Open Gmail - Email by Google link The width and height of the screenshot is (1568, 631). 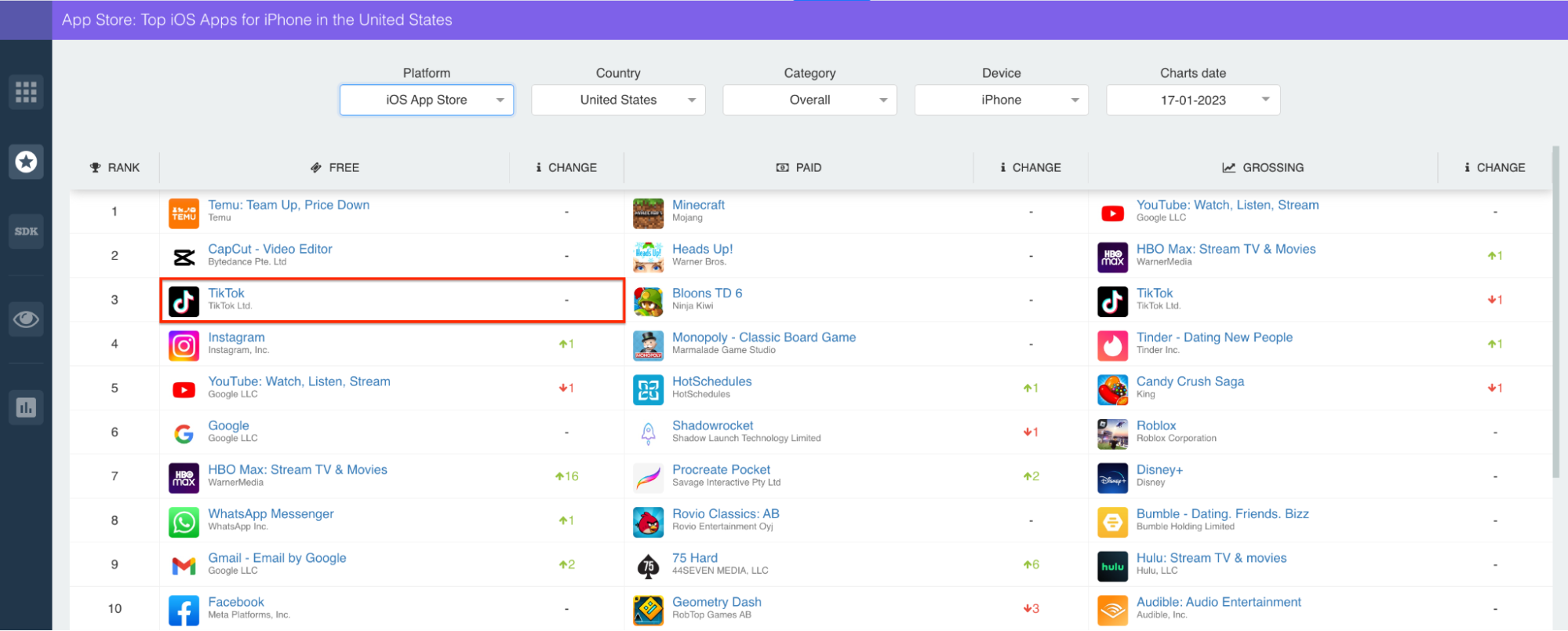point(277,558)
